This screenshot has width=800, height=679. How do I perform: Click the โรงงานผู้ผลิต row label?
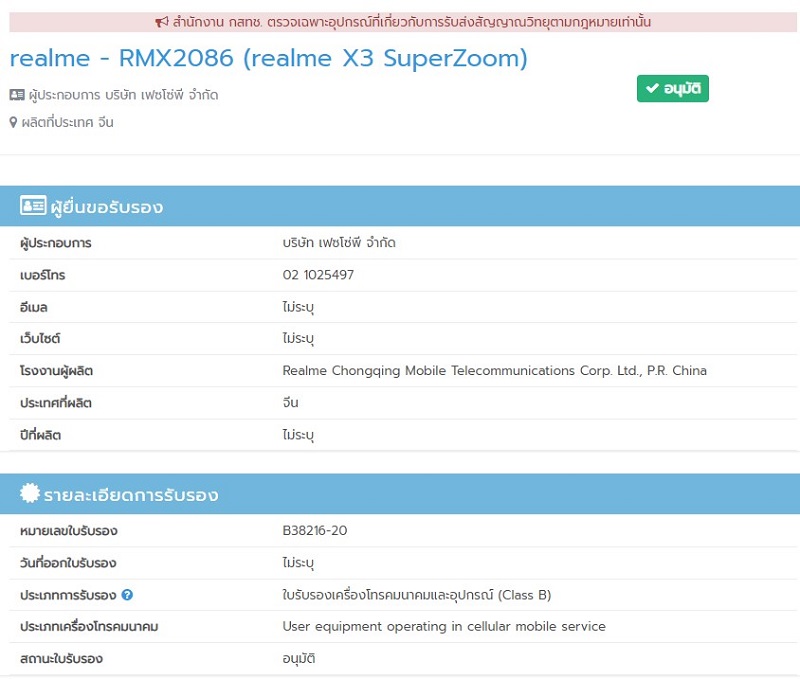click(56, 370)
